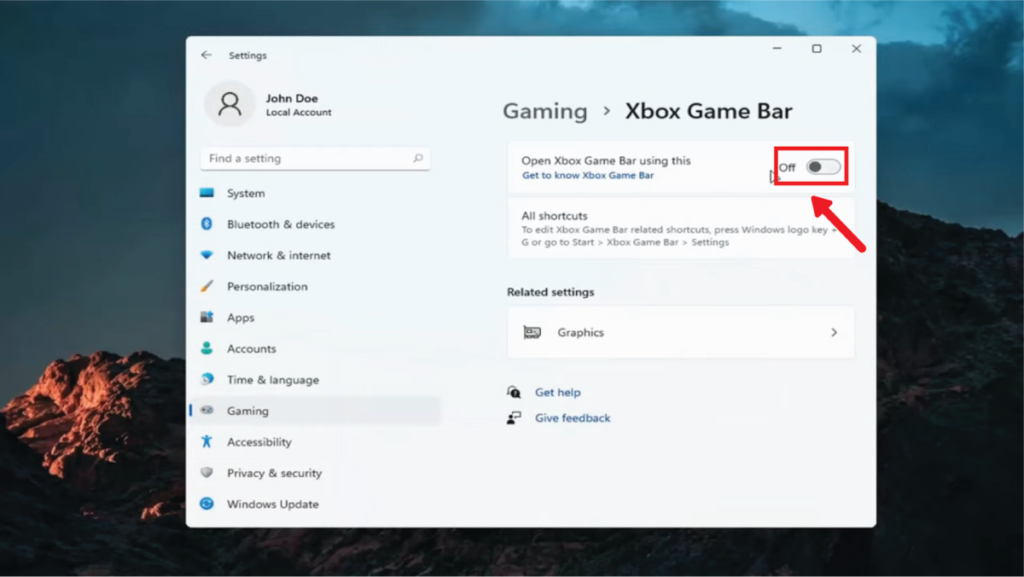Click the search magnifier icon

tap(418, 158)
